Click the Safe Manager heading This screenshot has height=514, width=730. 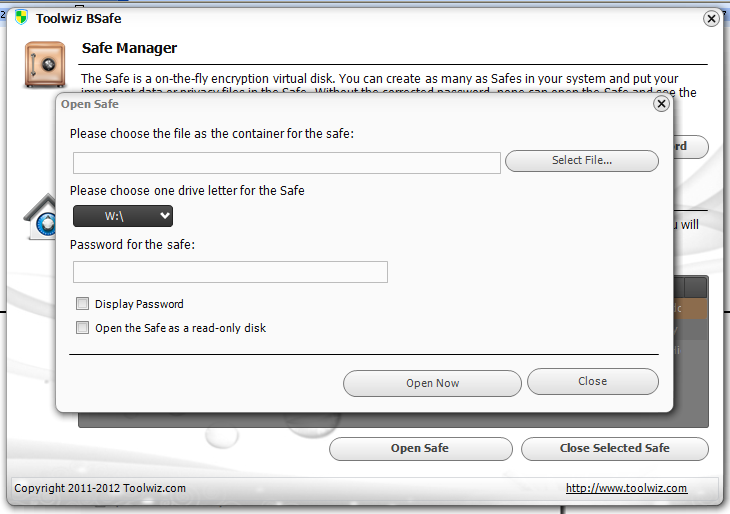pyautogui.click(x=129, y=48)
